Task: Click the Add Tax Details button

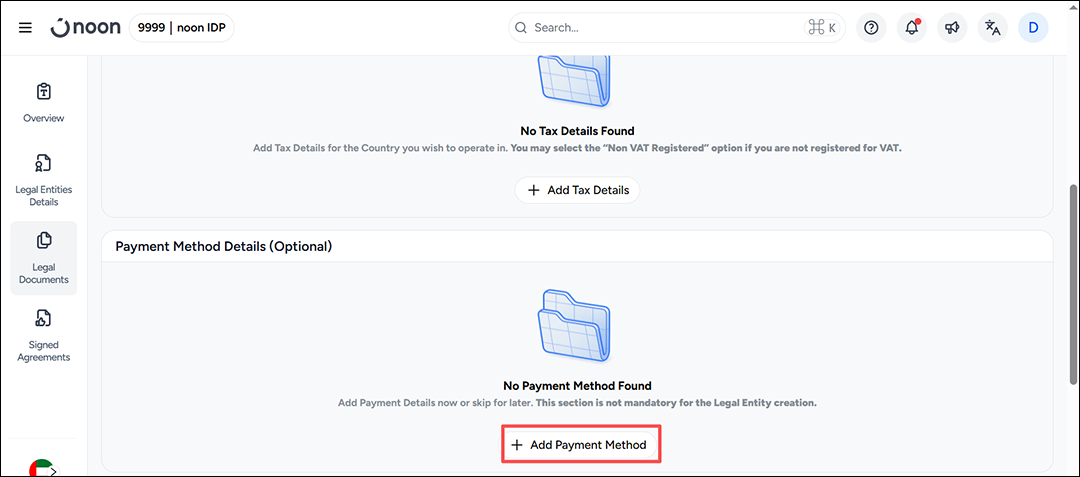Action: point(577,190)
